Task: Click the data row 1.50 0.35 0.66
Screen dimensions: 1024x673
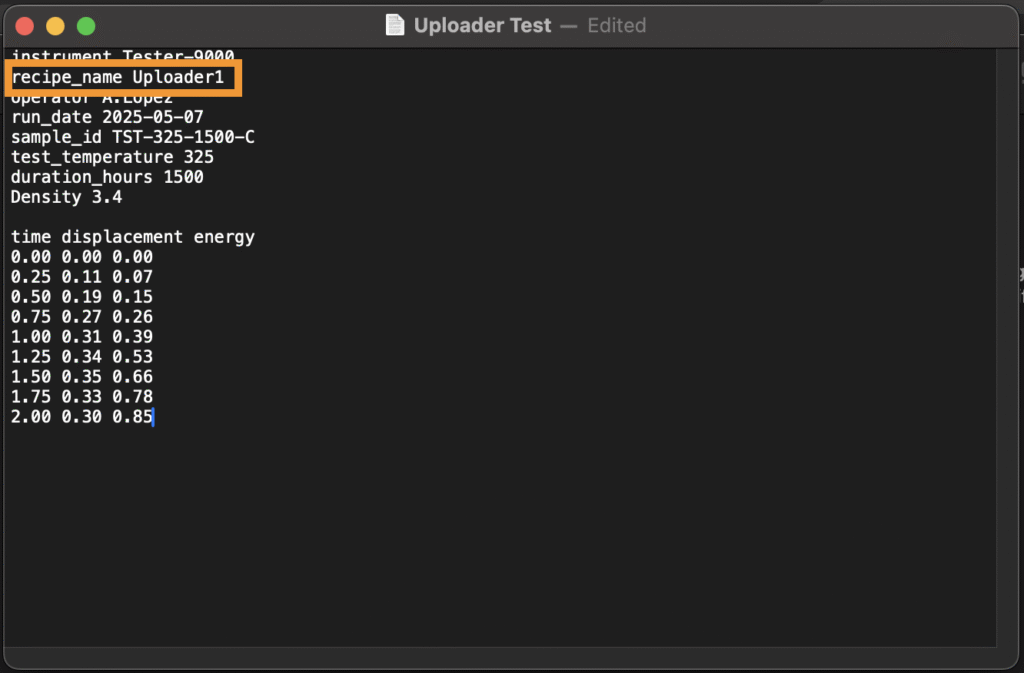Action: (x=81, y=377)
